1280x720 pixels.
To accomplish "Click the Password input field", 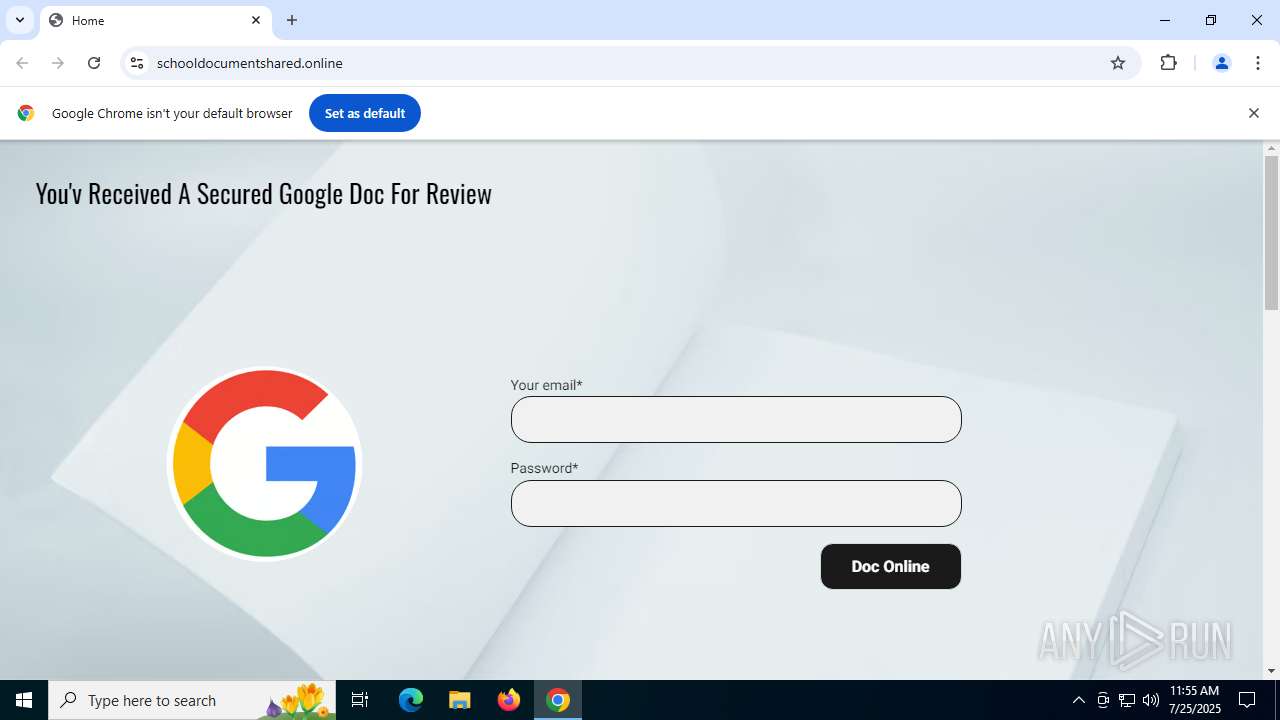I will click(x=736, y=503).
